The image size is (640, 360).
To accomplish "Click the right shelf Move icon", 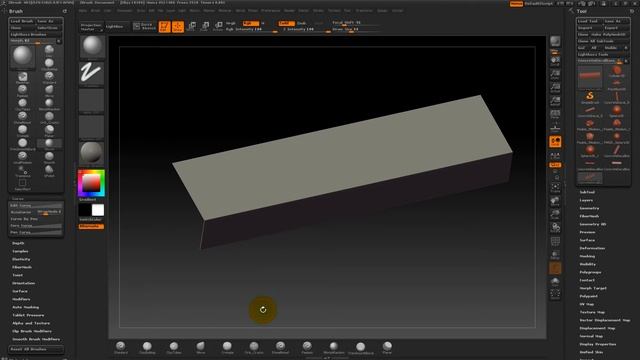I will 555,202.
